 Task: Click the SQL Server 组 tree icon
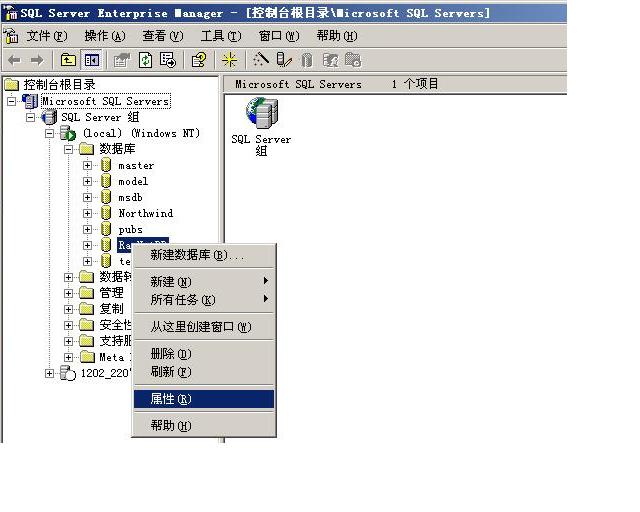pyautogui.click(x=49, y=117)
